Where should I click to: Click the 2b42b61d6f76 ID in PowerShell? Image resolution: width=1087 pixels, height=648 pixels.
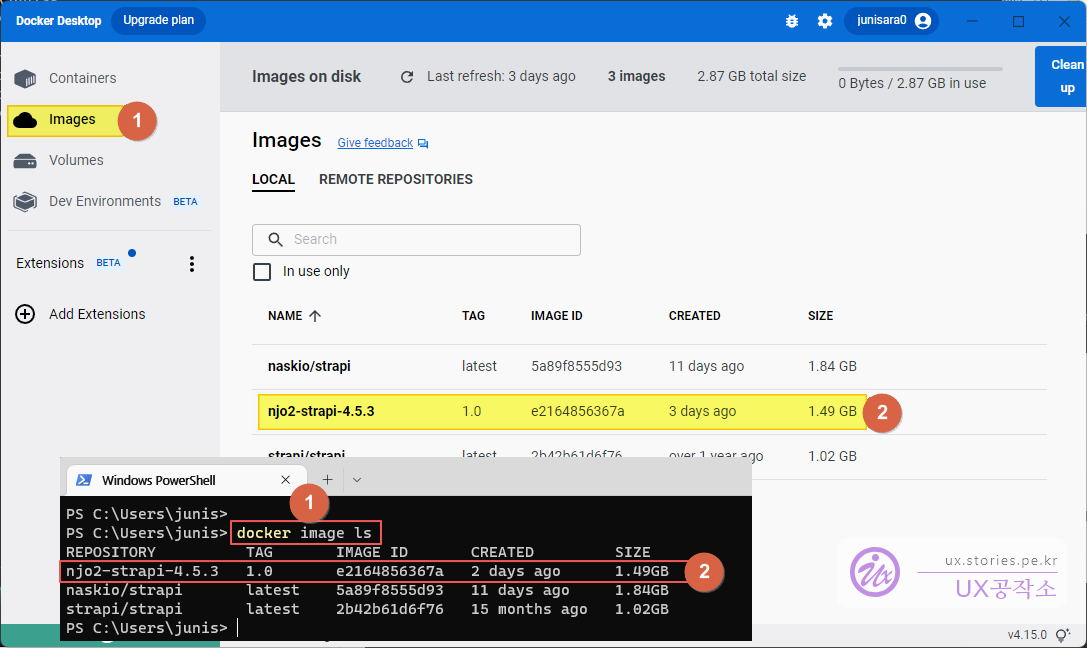click(x=390, y=609)
